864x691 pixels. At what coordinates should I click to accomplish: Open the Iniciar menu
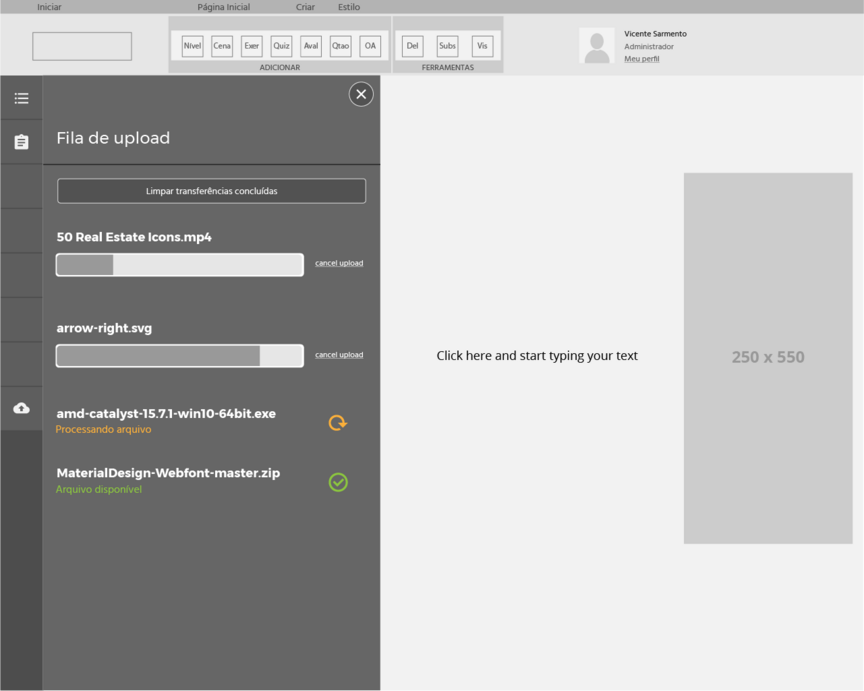[49, 7]
